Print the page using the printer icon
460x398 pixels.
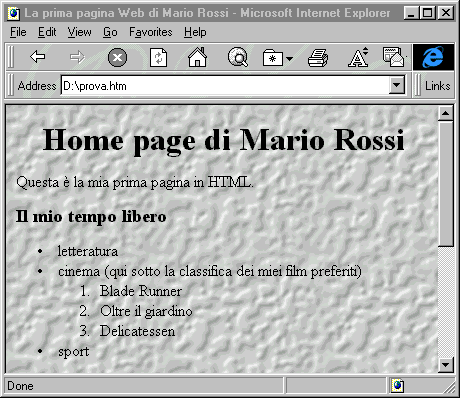coord(318,57)
